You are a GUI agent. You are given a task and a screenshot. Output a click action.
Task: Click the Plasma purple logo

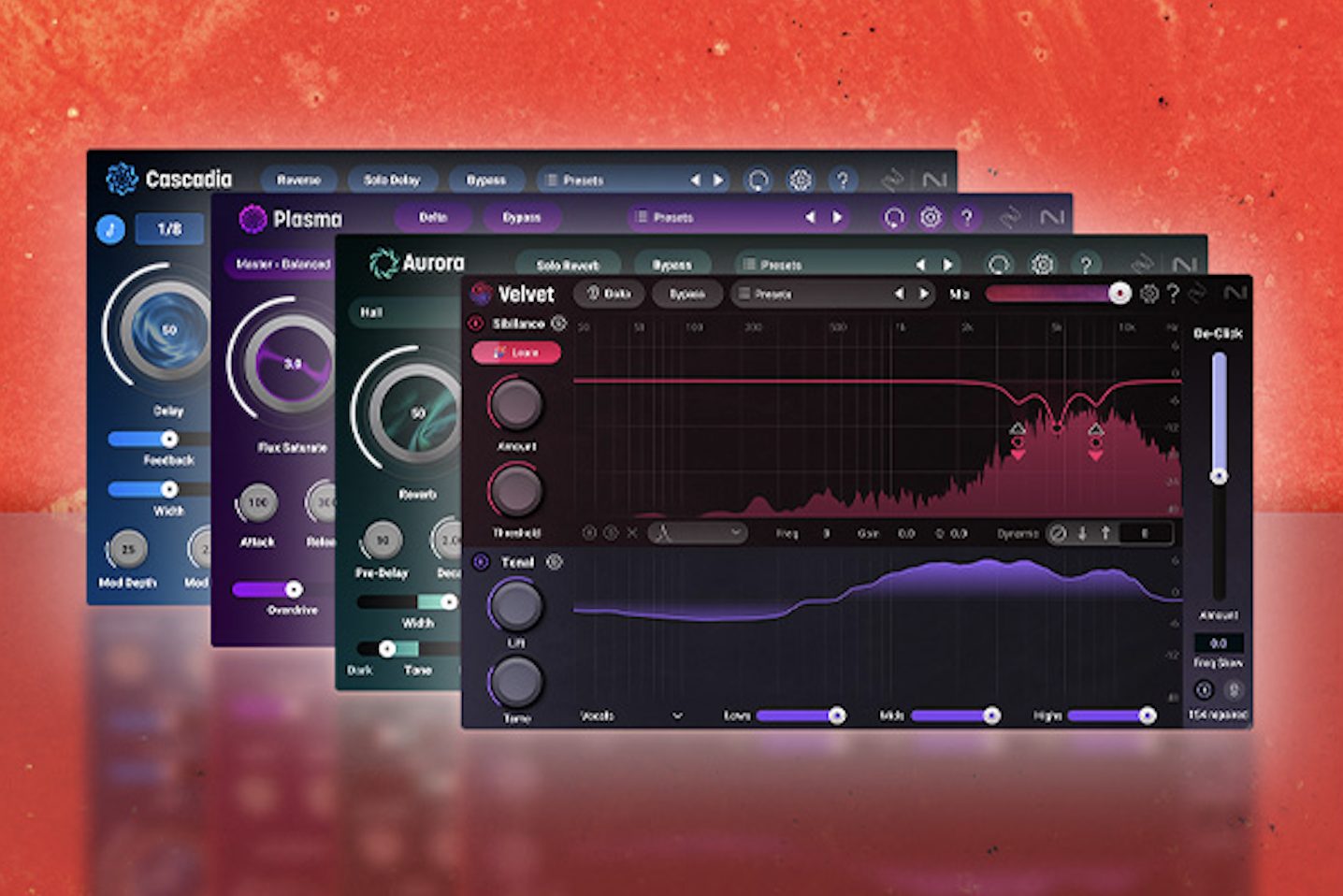pos(253,218)
